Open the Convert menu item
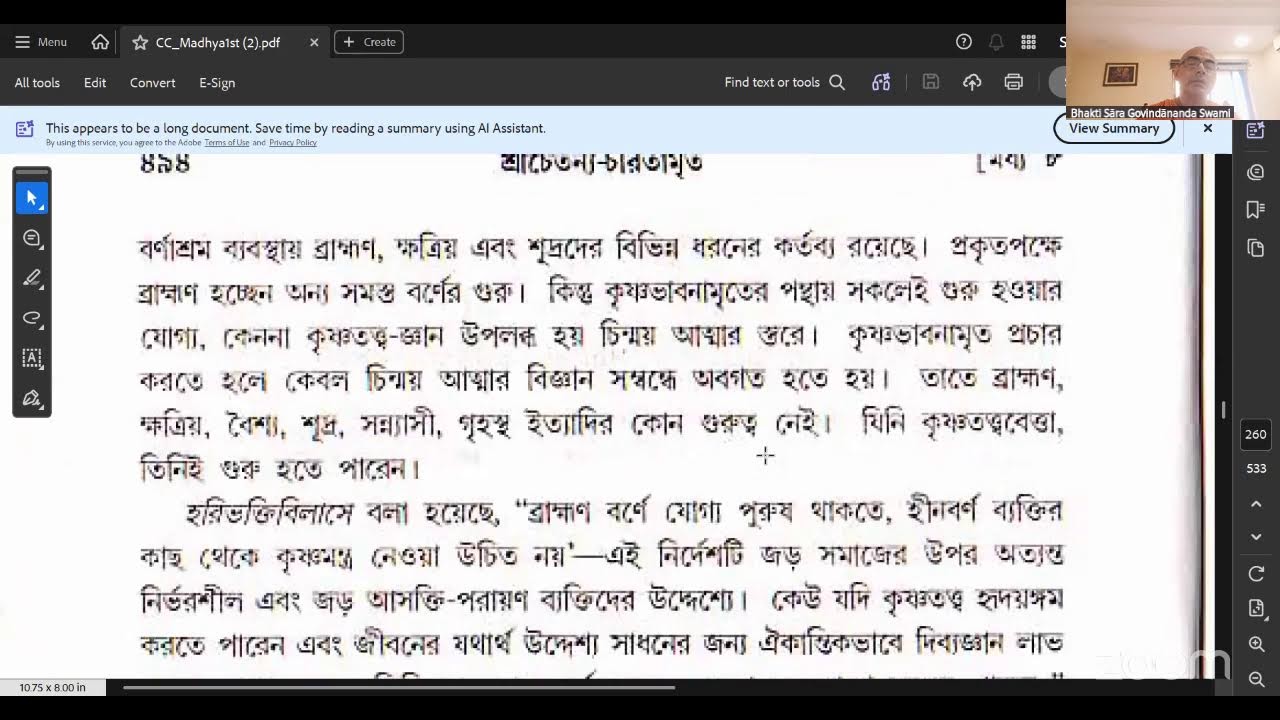This screenshot has width=1280, height=720. pyautogui.click(x=153, y=83)
